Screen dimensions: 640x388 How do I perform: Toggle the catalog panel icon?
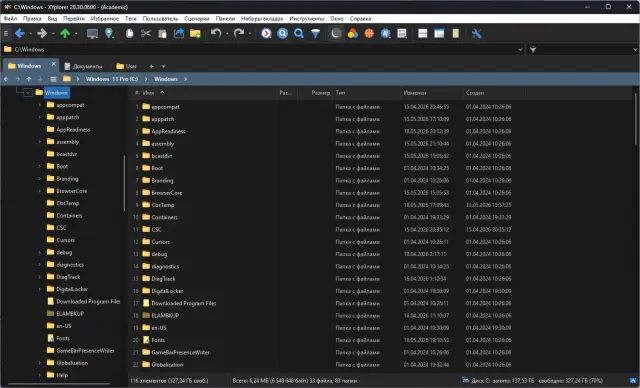point(456,33)
